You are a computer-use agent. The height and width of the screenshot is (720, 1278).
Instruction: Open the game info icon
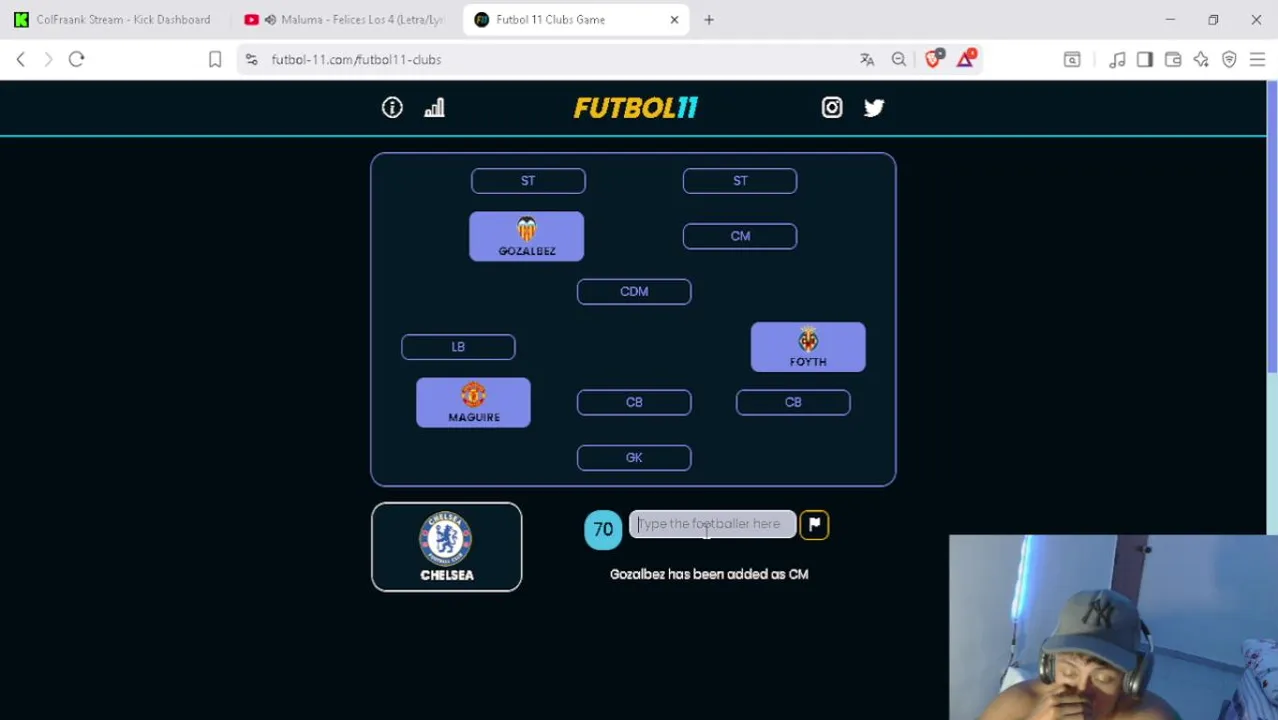pos(392,107)
